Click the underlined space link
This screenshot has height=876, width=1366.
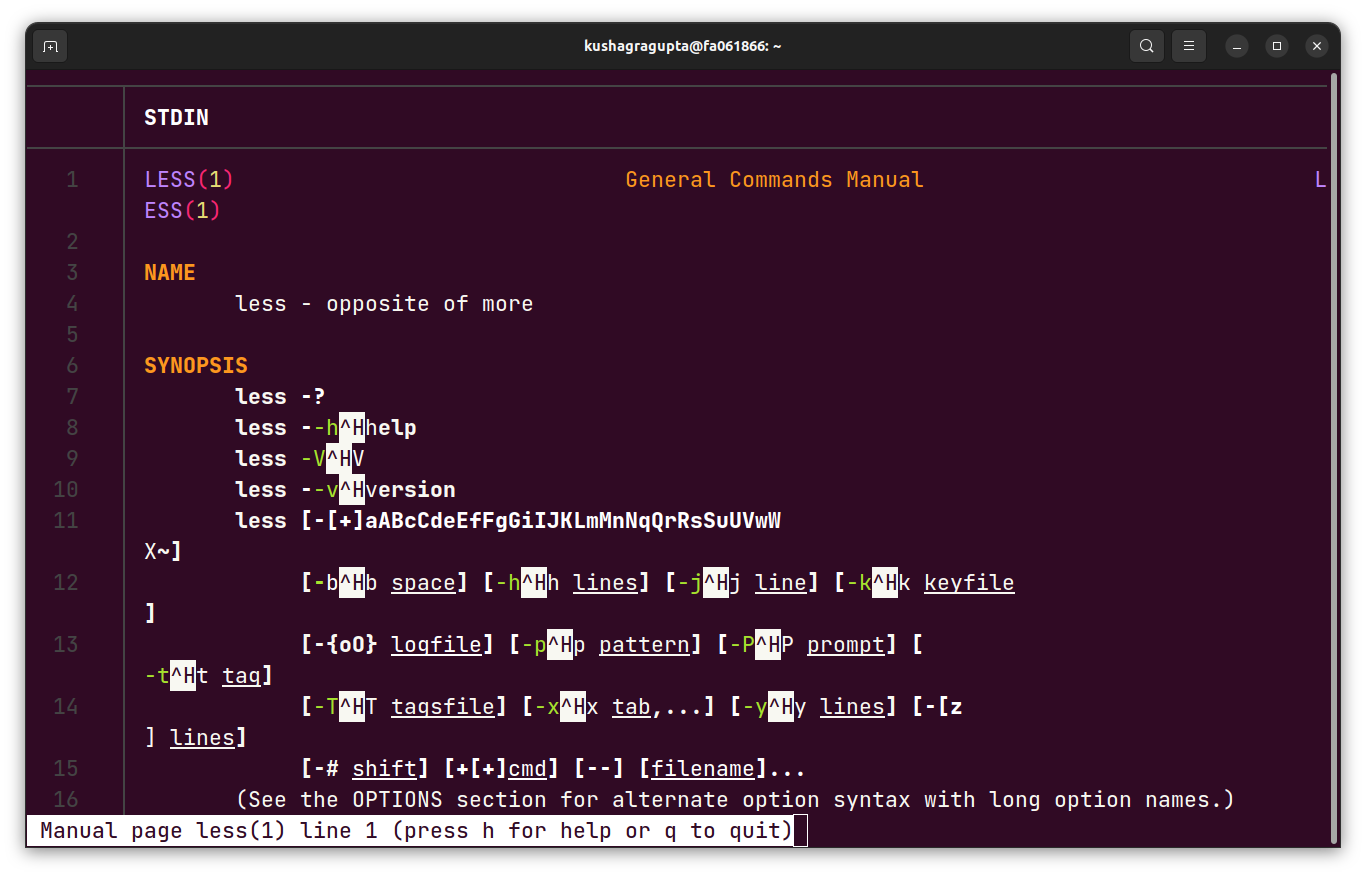pyautogui.click(x=424, y=582)
